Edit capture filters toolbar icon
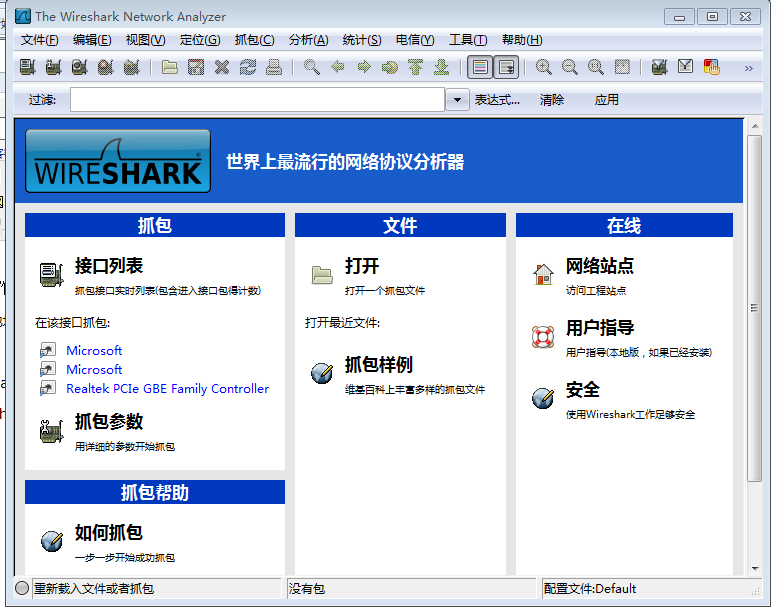771x608 pixels. click(x=659, y=67)
